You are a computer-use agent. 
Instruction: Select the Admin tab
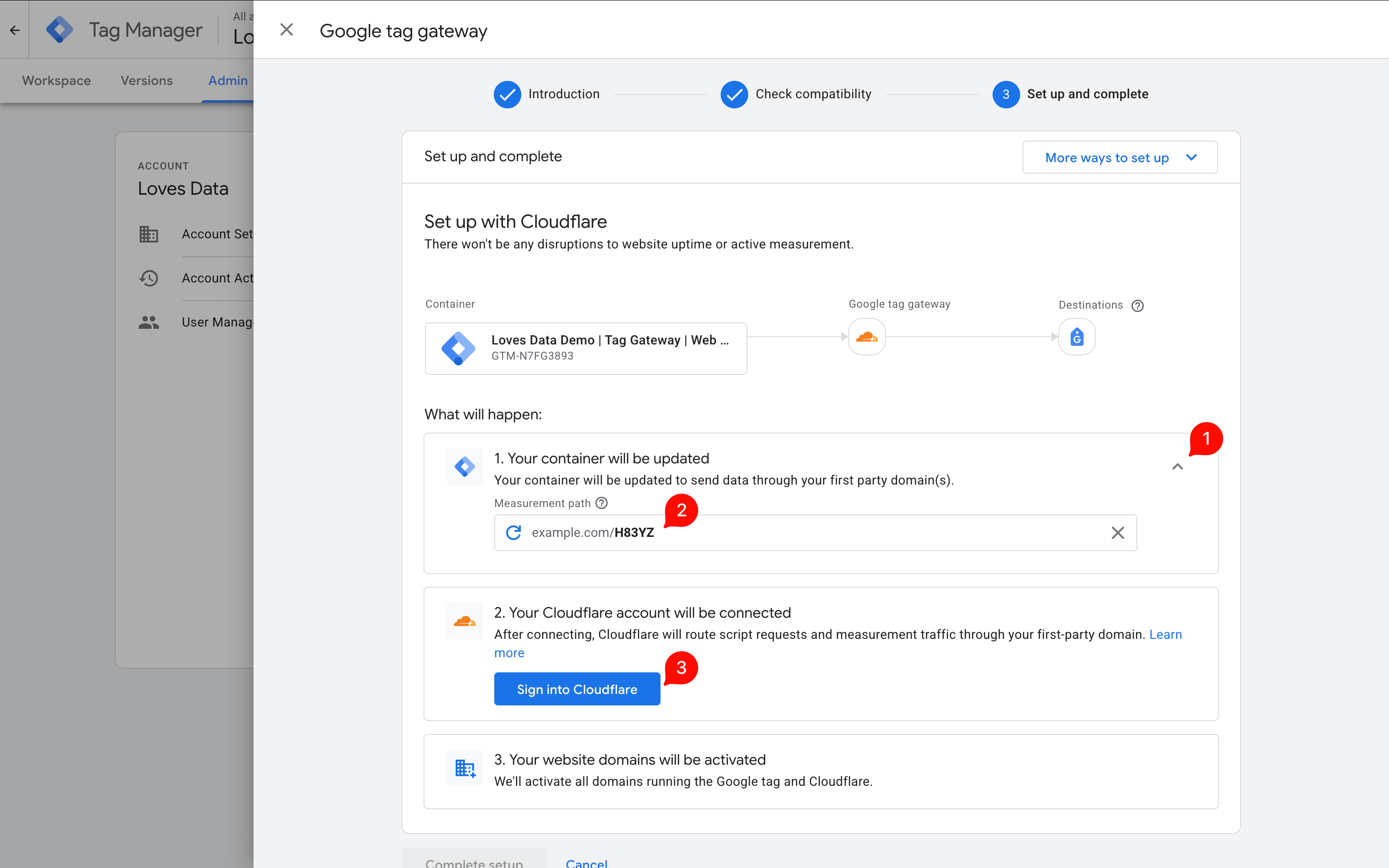(x=228, y=80)
